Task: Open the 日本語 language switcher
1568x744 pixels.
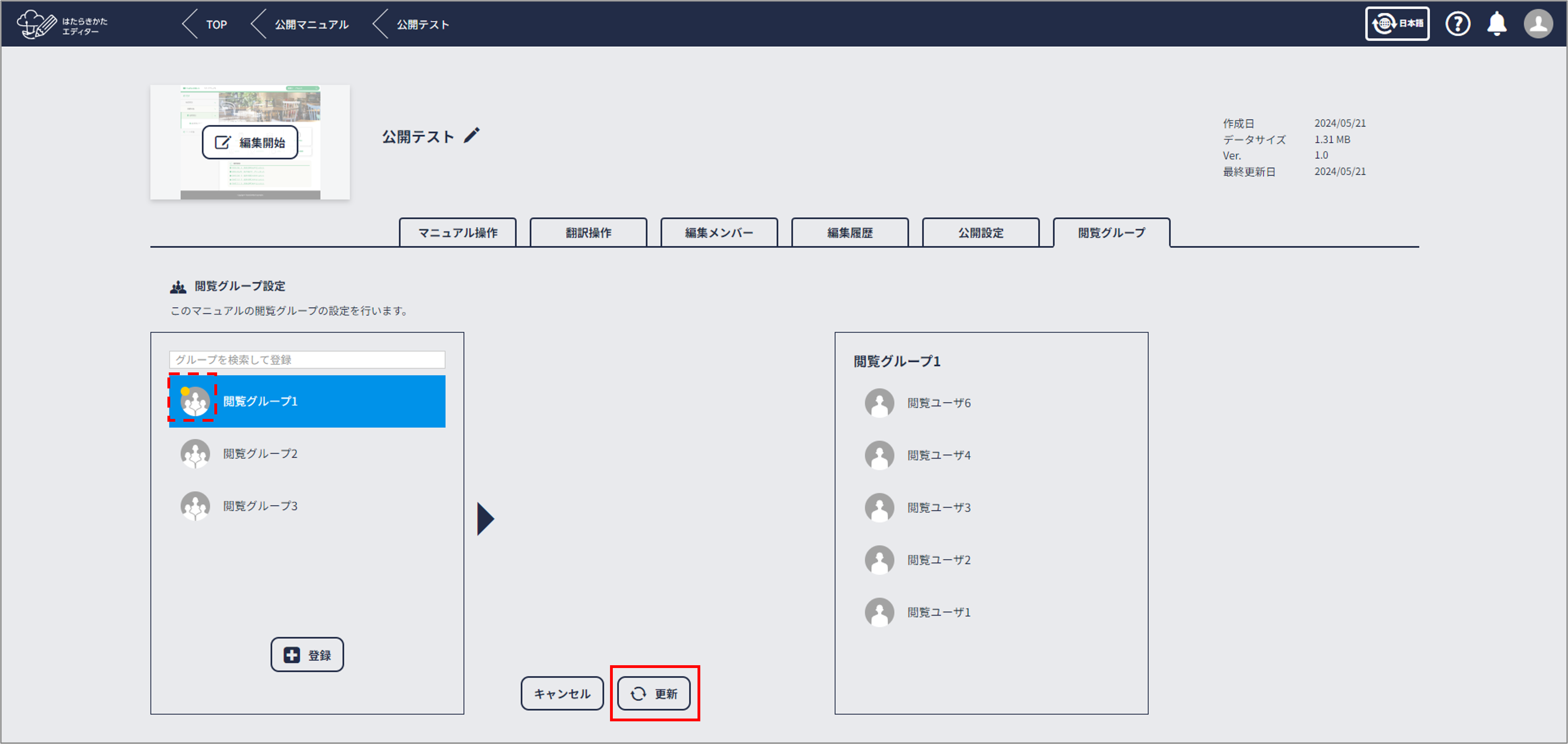Action: tap(1397, 24)
